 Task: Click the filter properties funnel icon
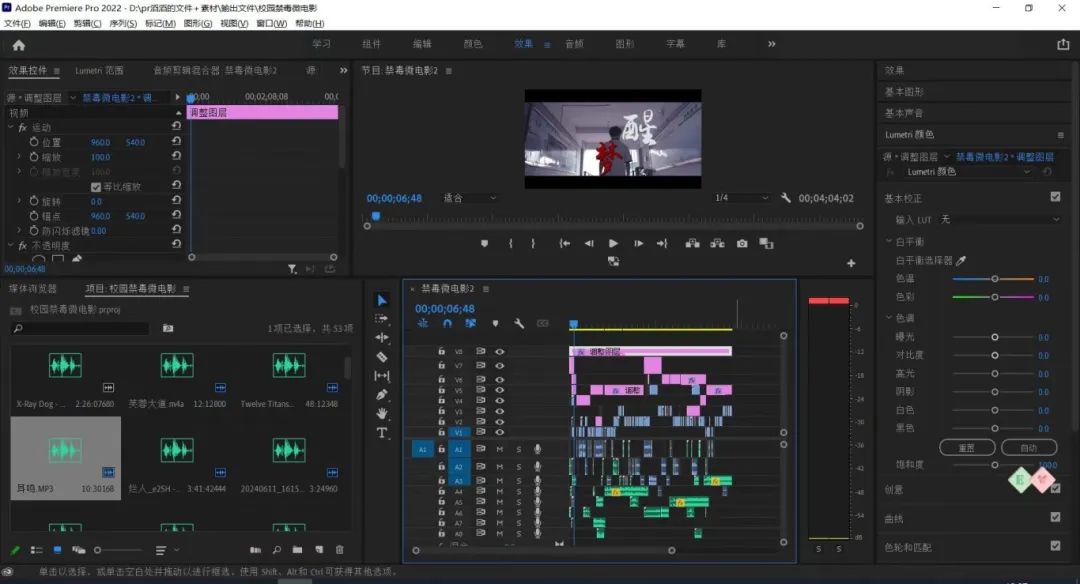[292, 269]
